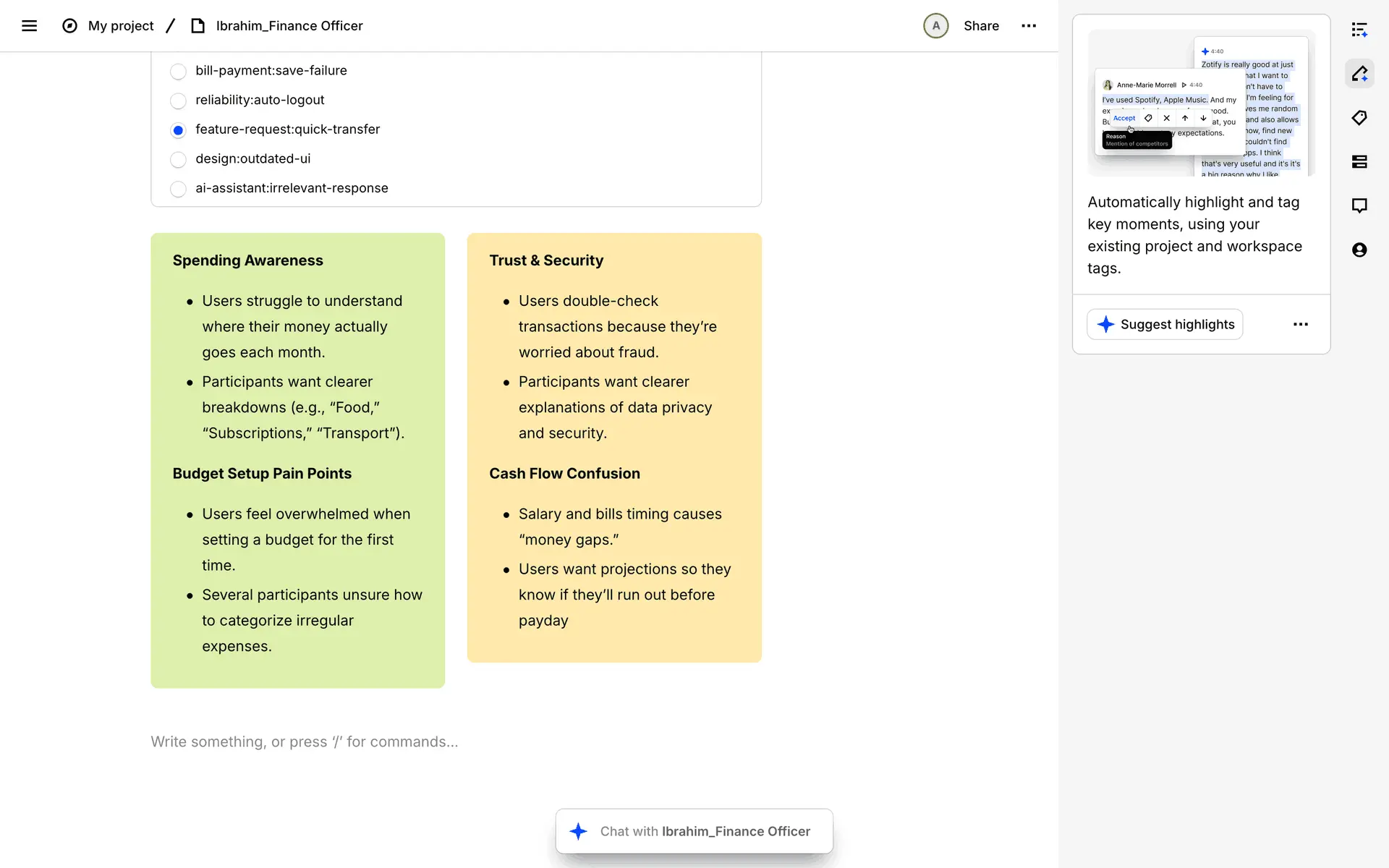Select bill-payment:save-failure radio option
Screen dimensions: 1389x868
pyautogui.click(x=178, y=72)
